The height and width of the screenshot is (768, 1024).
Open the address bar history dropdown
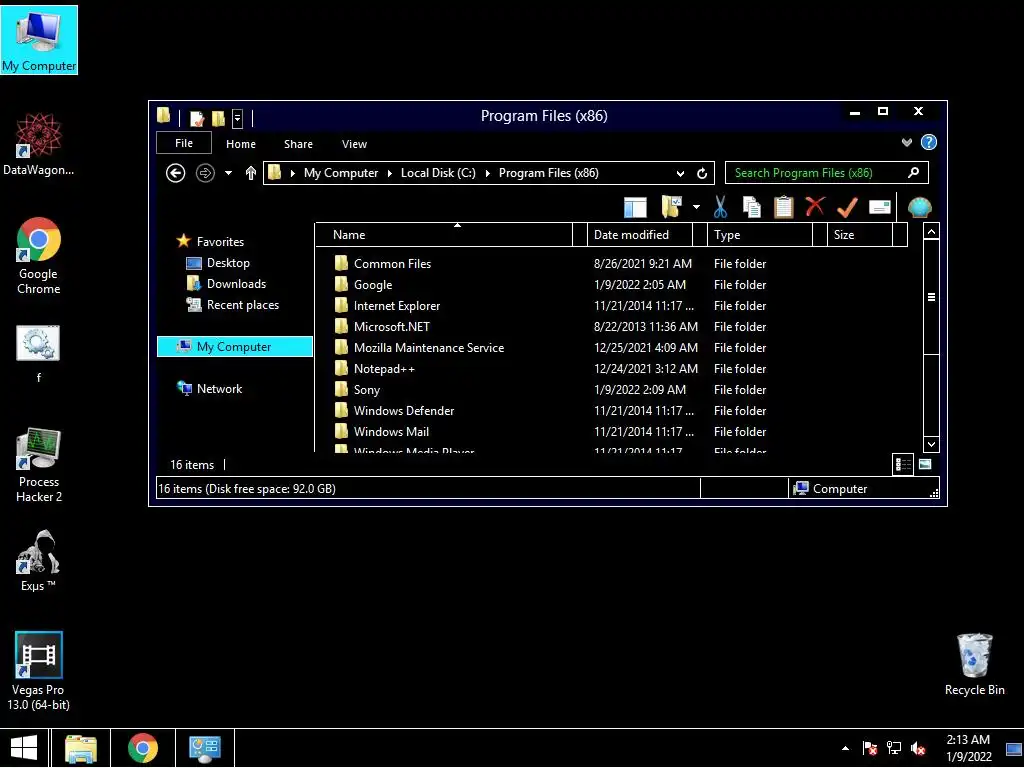pos(680,173)
